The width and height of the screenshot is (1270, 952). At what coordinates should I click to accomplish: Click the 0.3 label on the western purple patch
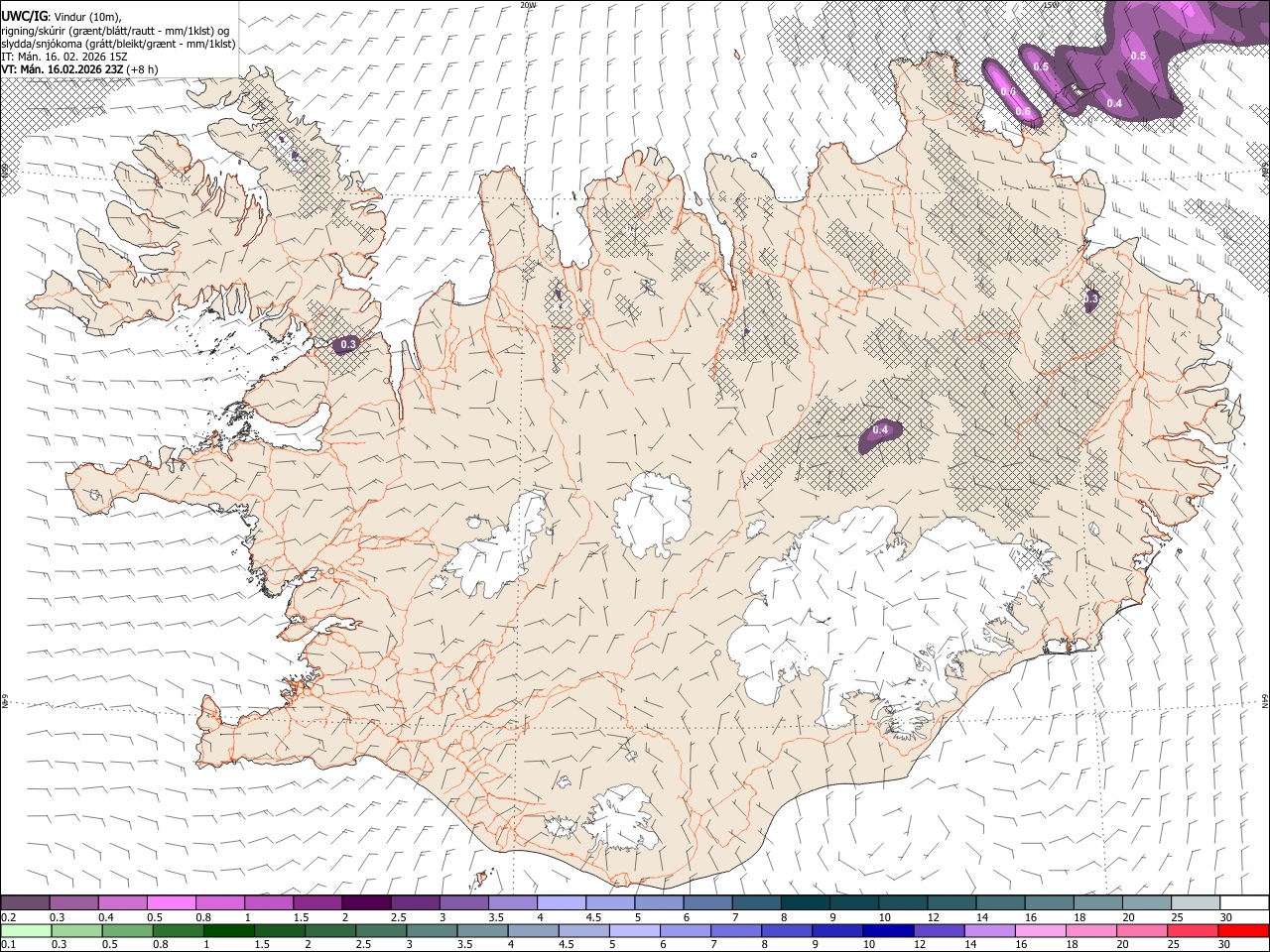coord(347,345)
